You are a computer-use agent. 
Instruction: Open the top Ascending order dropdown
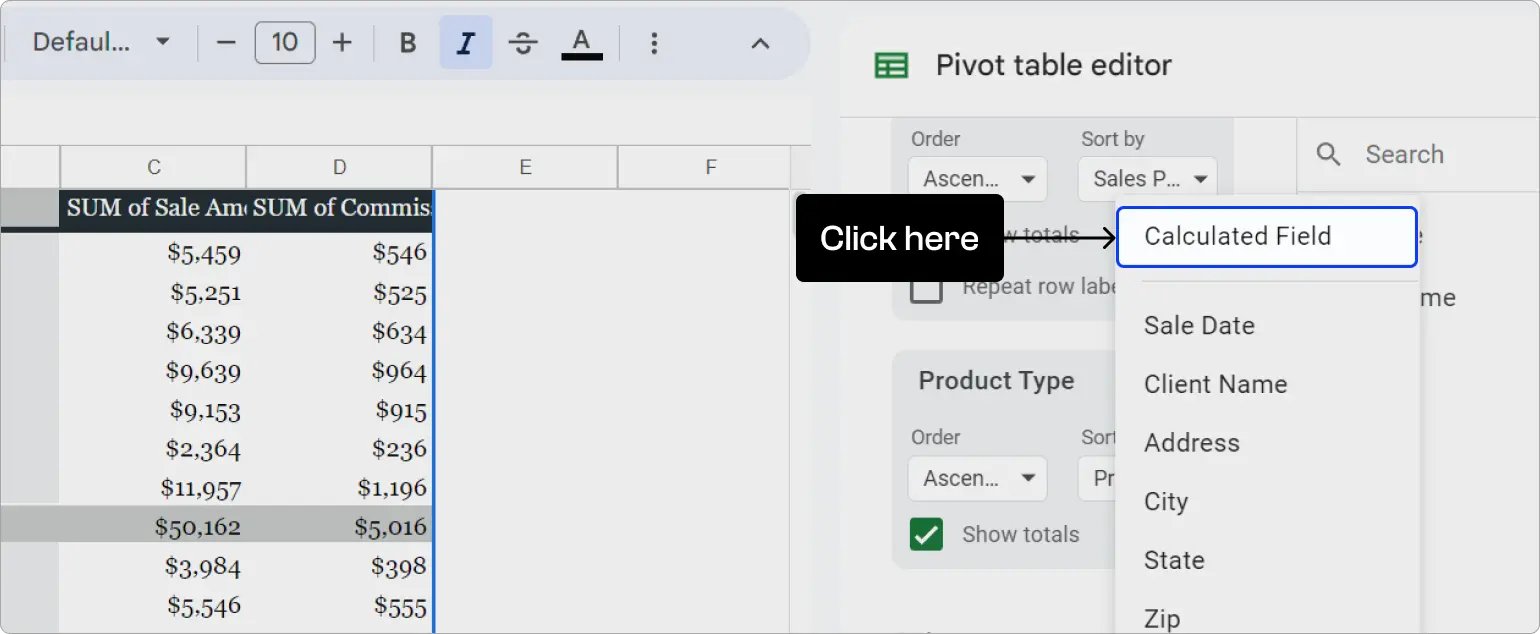tap(977, 178)
